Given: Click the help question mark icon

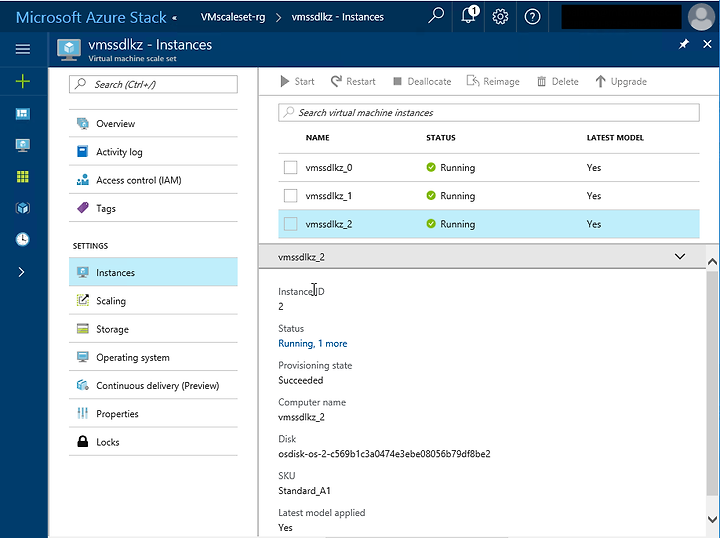Looking at the screenshot, I should (532, 17).
